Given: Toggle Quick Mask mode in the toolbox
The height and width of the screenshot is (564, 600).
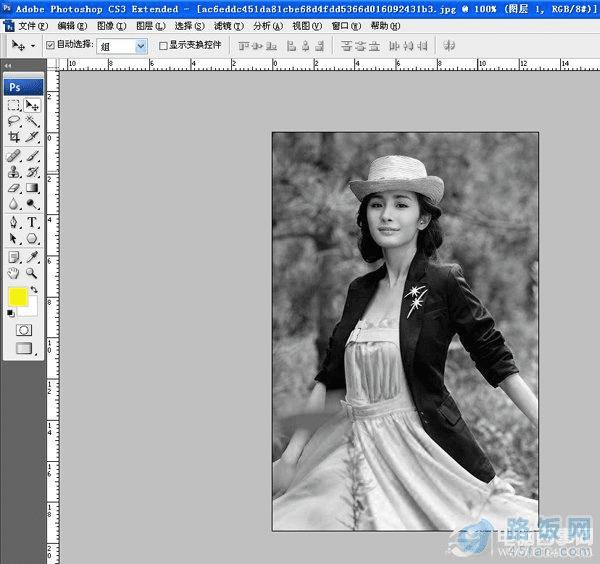Looking at the screenshot, I should coord(24,329).
